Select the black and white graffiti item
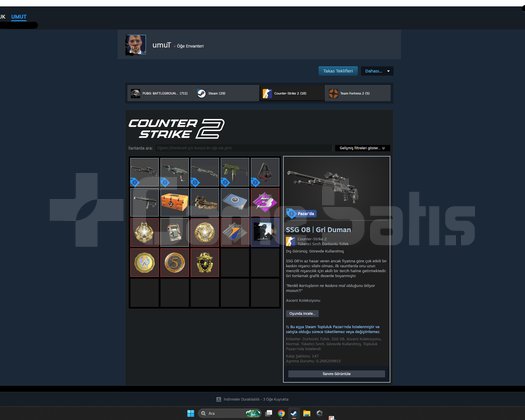 click(x=265, y=232)
